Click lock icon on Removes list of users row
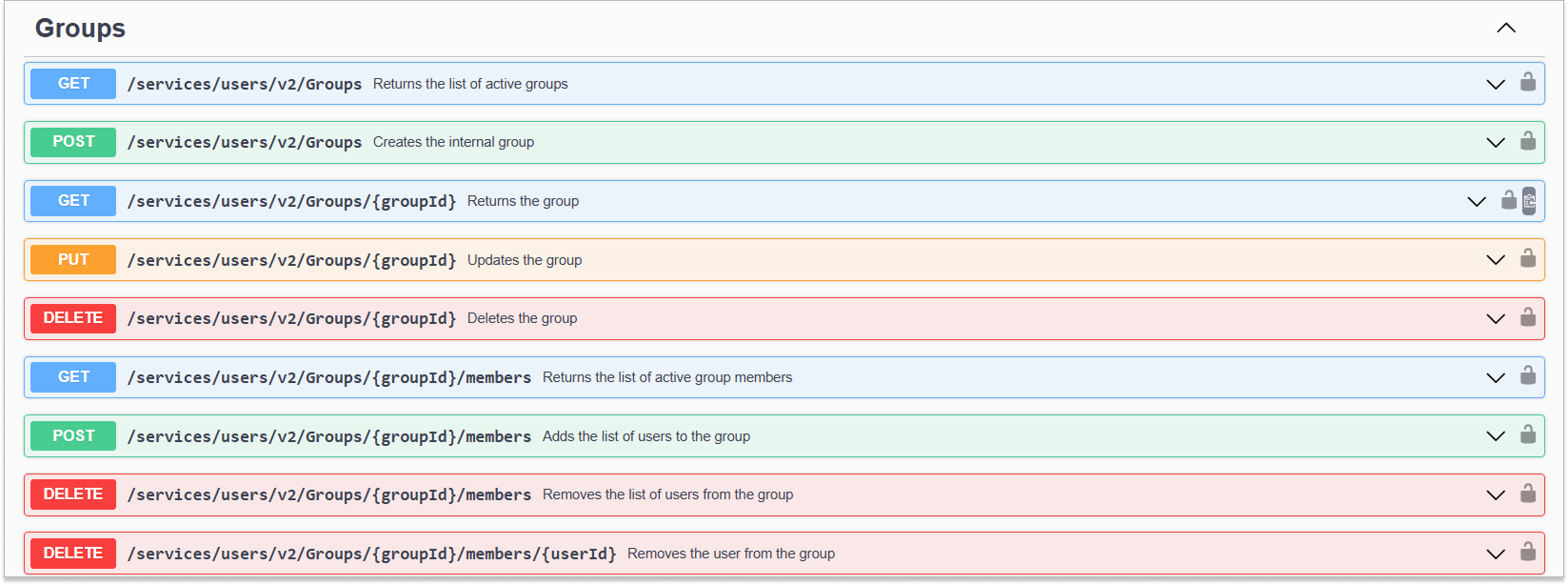Image resolution: width=1568 pixels, height=585 pixels. click(1527, 494)
